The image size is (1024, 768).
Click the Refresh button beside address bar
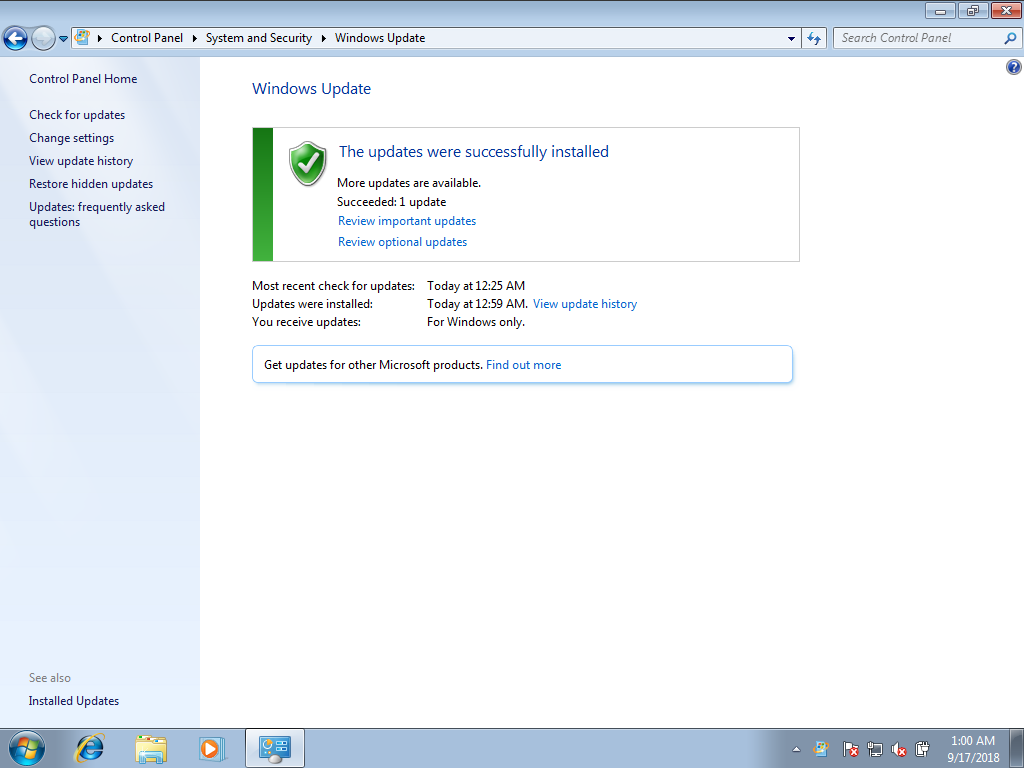[814, 39]
